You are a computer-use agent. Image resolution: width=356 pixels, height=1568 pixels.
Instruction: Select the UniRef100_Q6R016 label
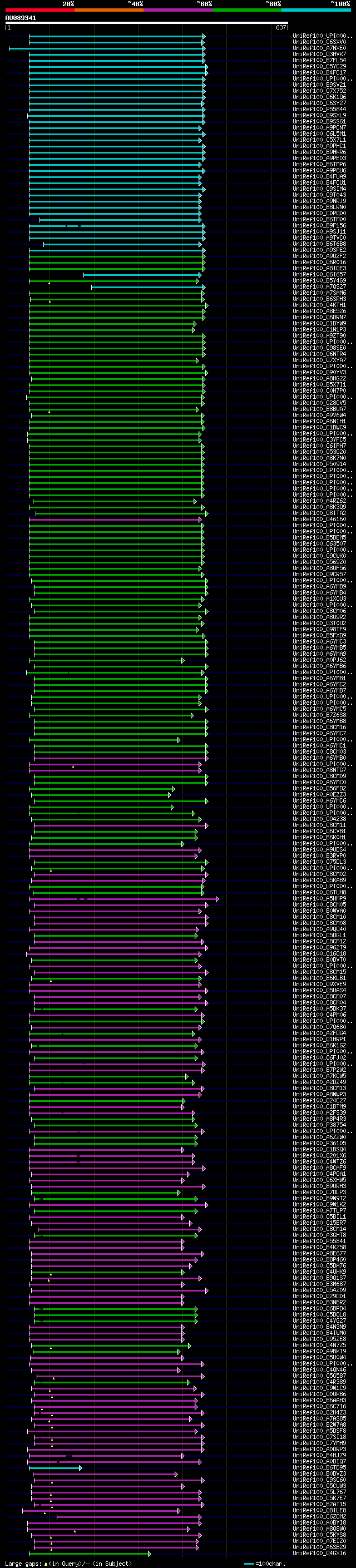[319, 263]
